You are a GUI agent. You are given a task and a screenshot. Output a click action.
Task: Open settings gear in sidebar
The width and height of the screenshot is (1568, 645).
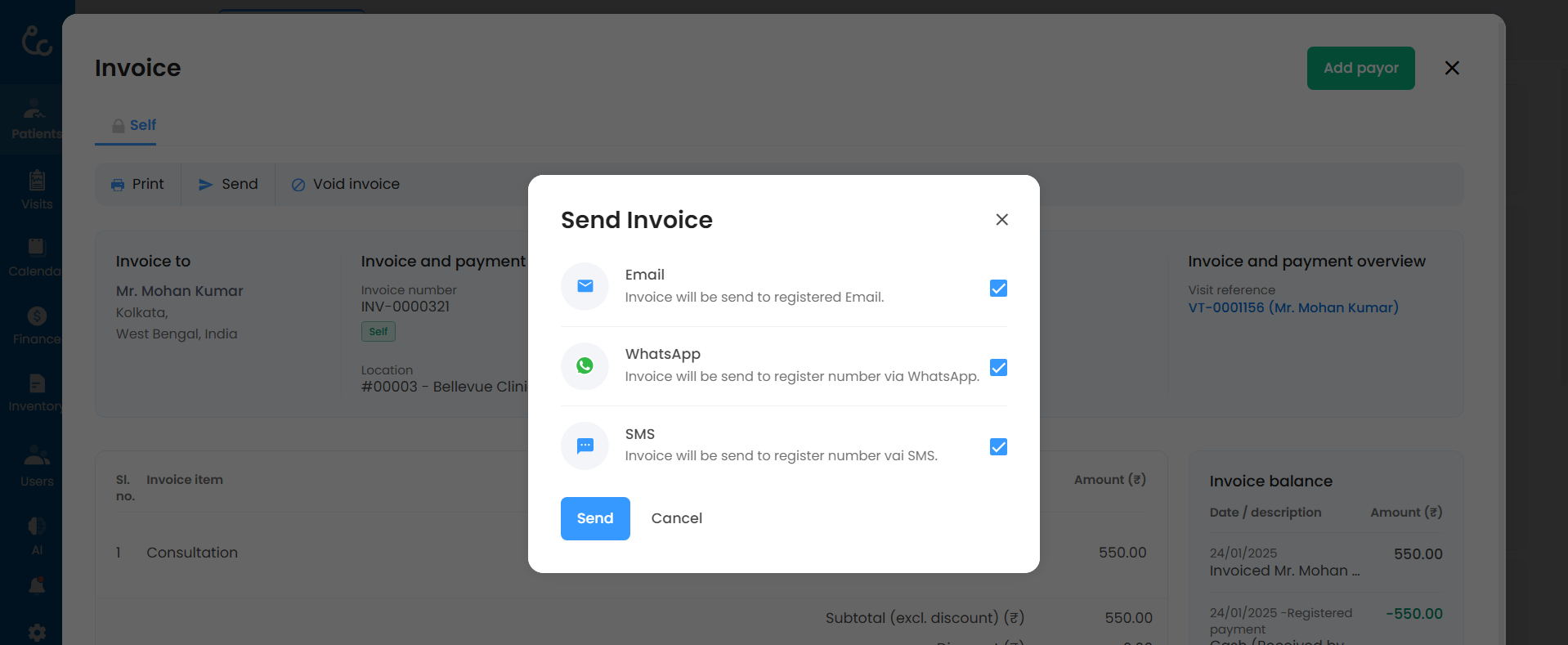(37, 632)
